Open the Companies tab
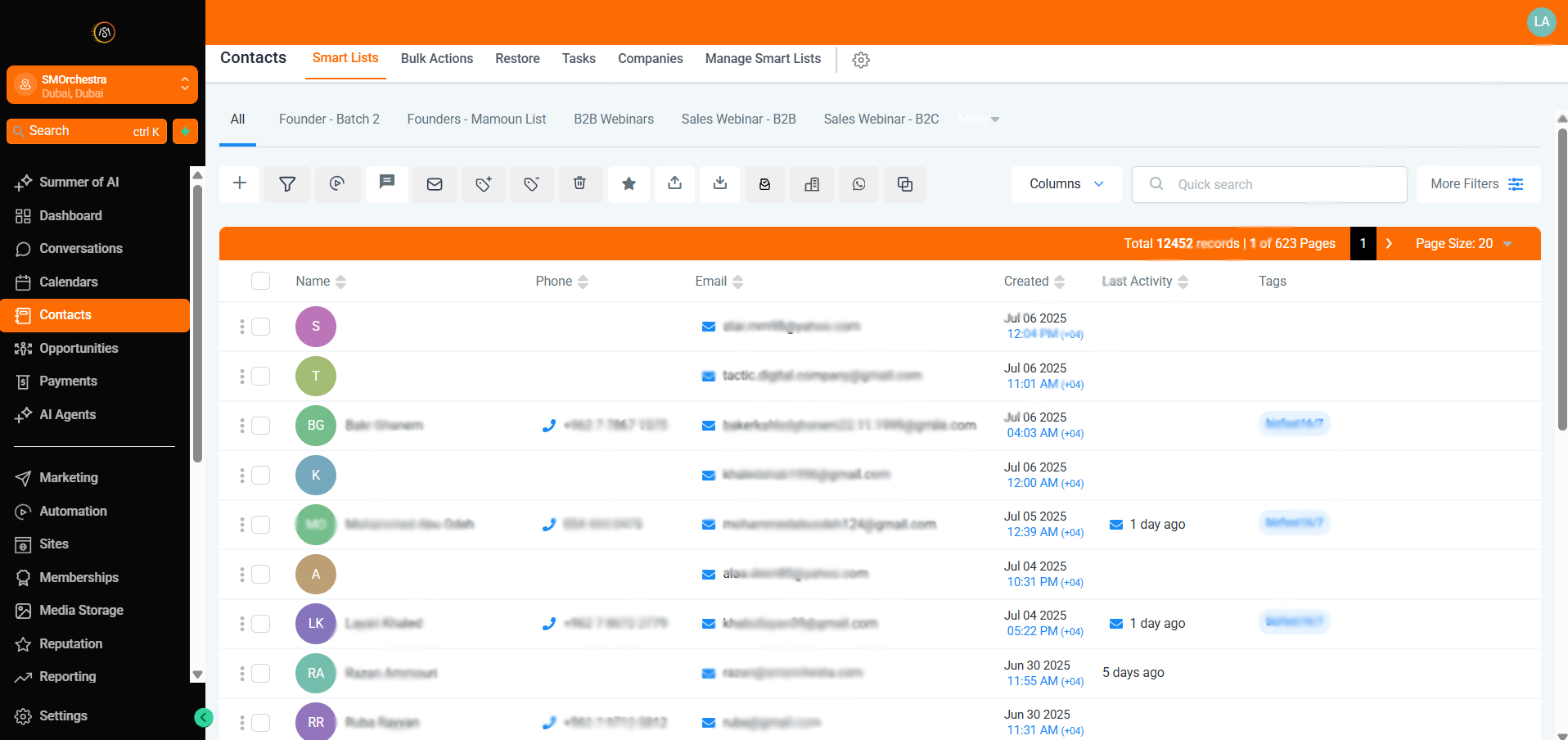The width and height of the screenshot is (1568, 740). [x=650, y=58]
